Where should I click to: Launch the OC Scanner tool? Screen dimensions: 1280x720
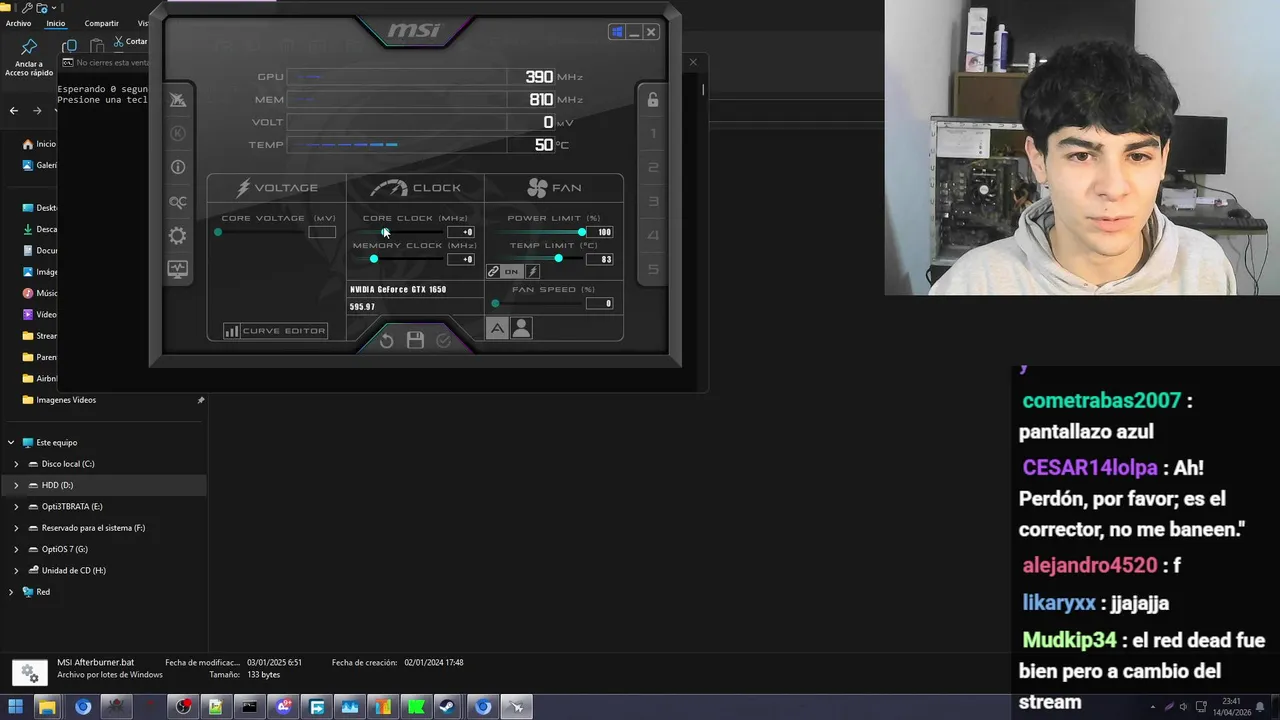[178, 202]
